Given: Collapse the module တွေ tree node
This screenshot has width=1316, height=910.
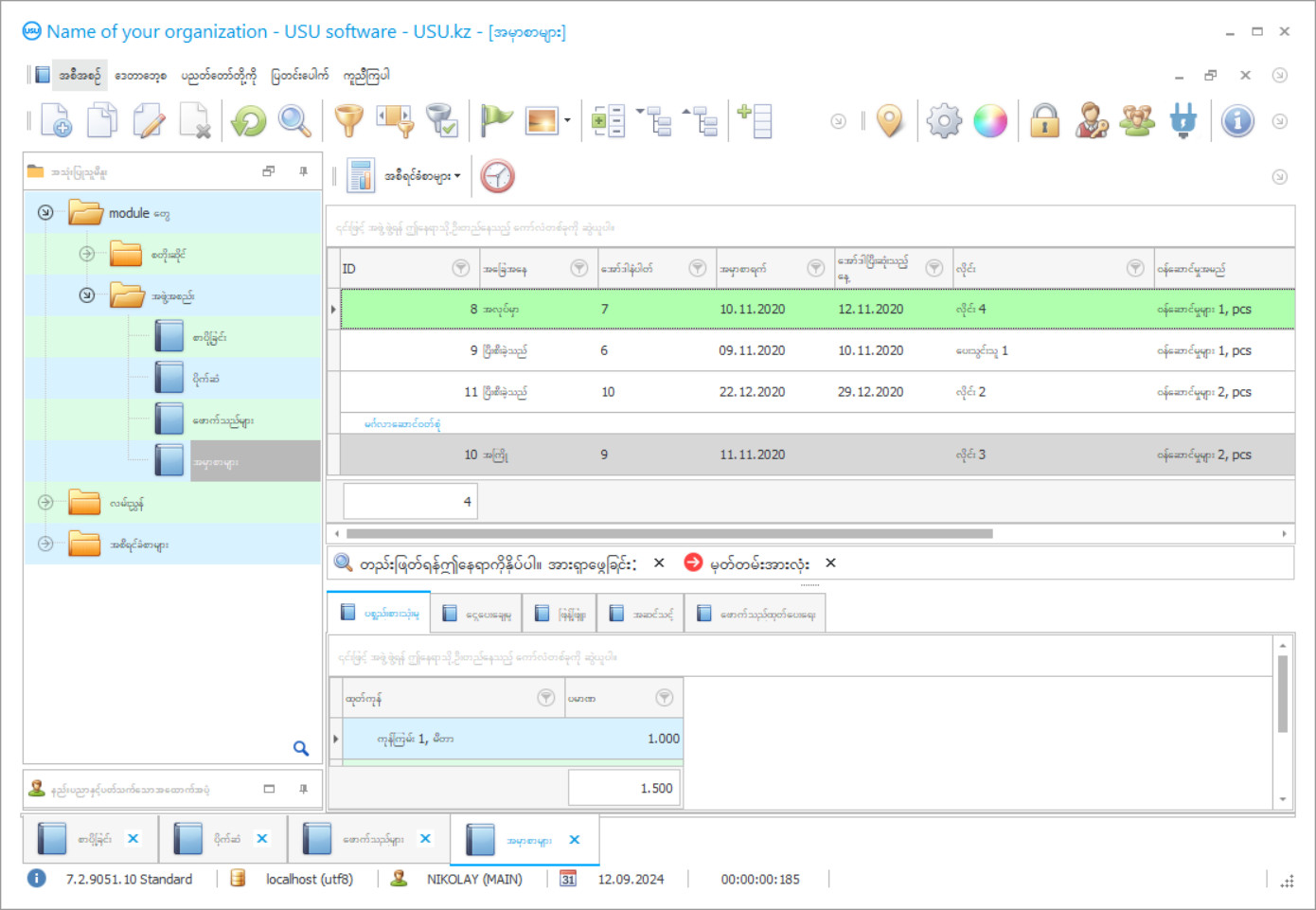Looking at the screenshot, I should click(45, 212).
